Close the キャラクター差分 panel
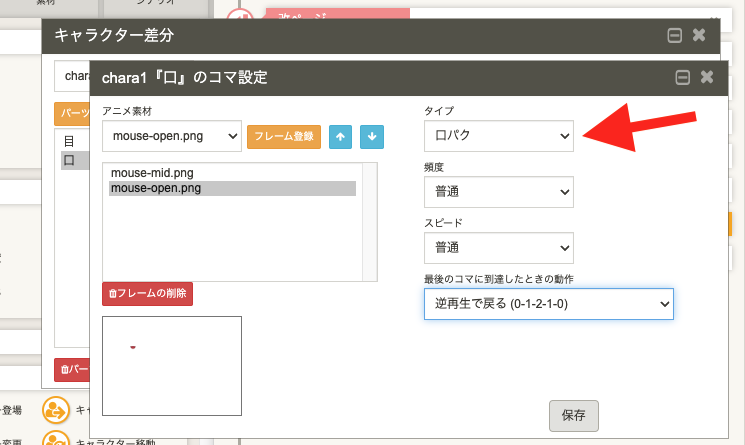745x445 pixels. 699,35
